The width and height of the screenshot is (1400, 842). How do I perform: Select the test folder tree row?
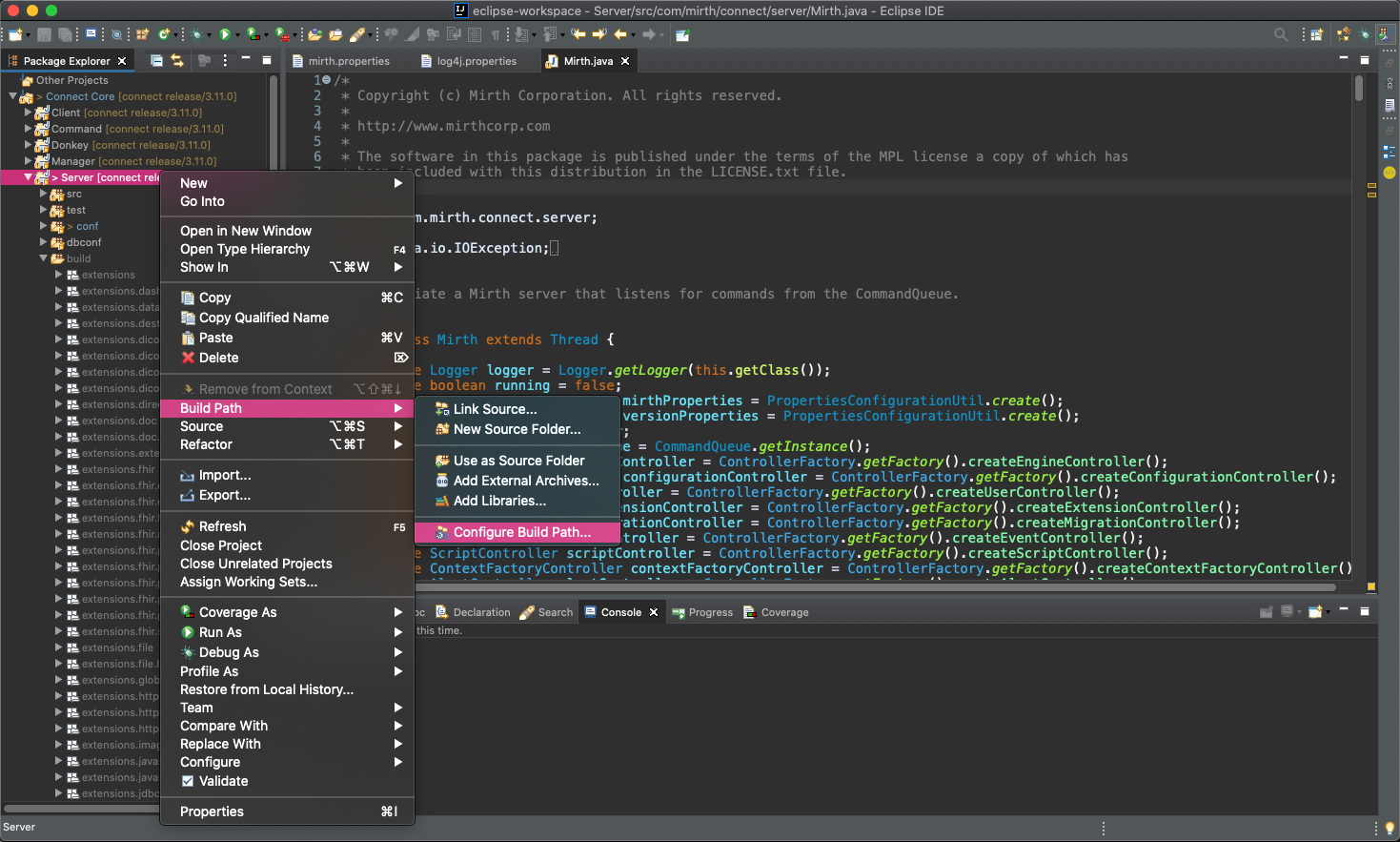tap(76, 210)
